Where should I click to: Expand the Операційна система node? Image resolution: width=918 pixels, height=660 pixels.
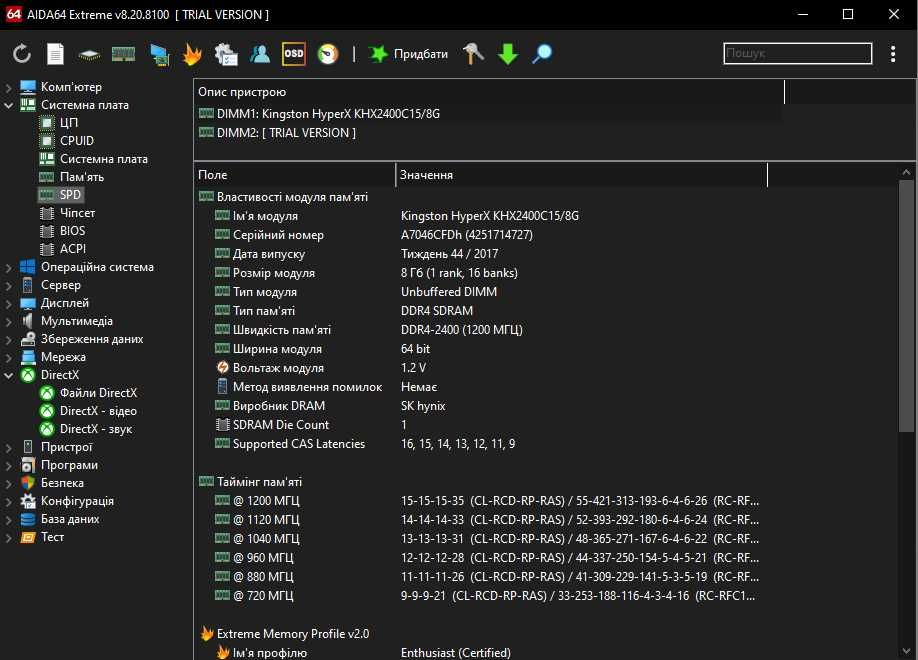(x=8, y=268)
